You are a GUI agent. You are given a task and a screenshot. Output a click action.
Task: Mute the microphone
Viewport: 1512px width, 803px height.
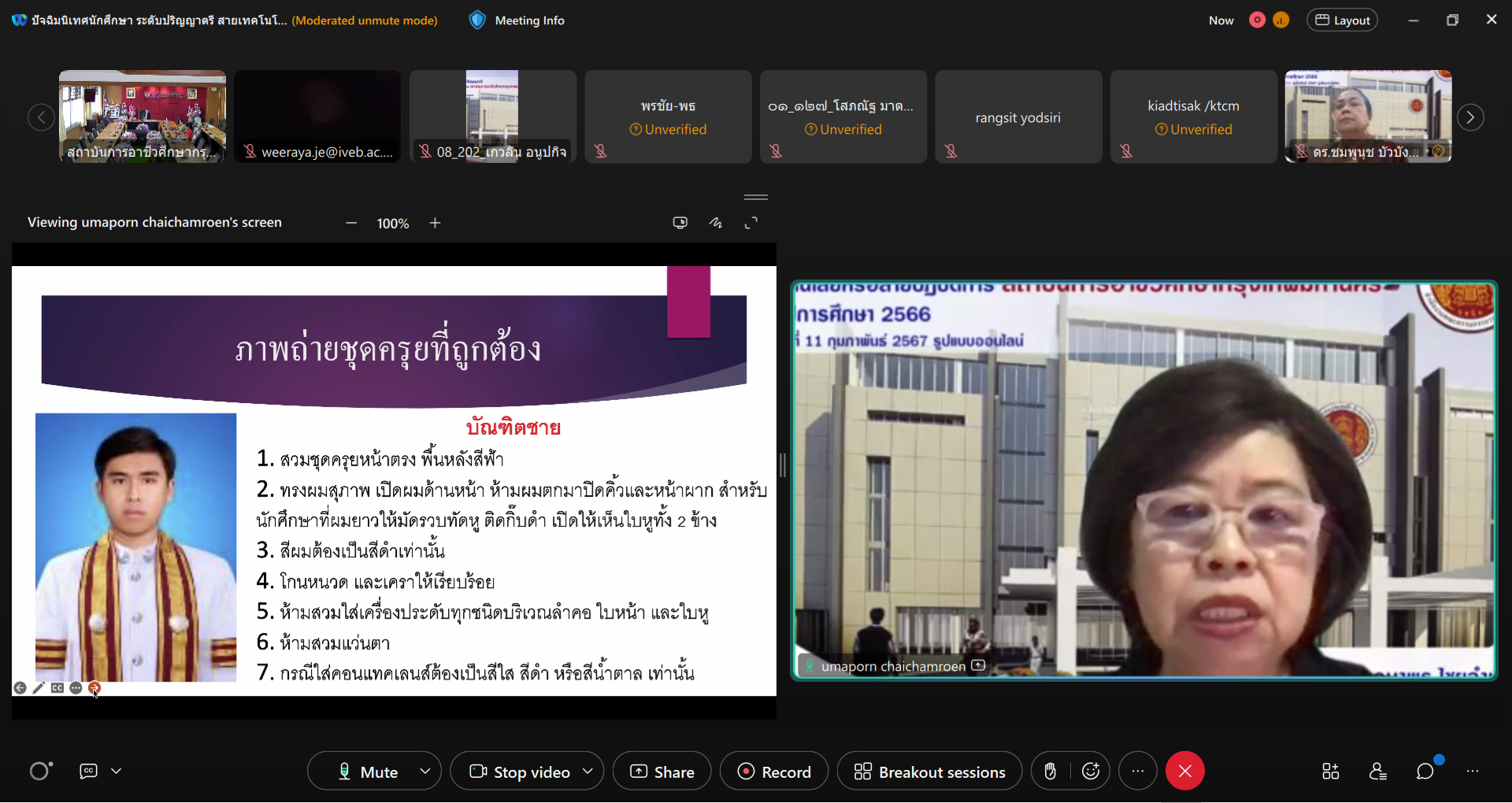tap(368, 772)
